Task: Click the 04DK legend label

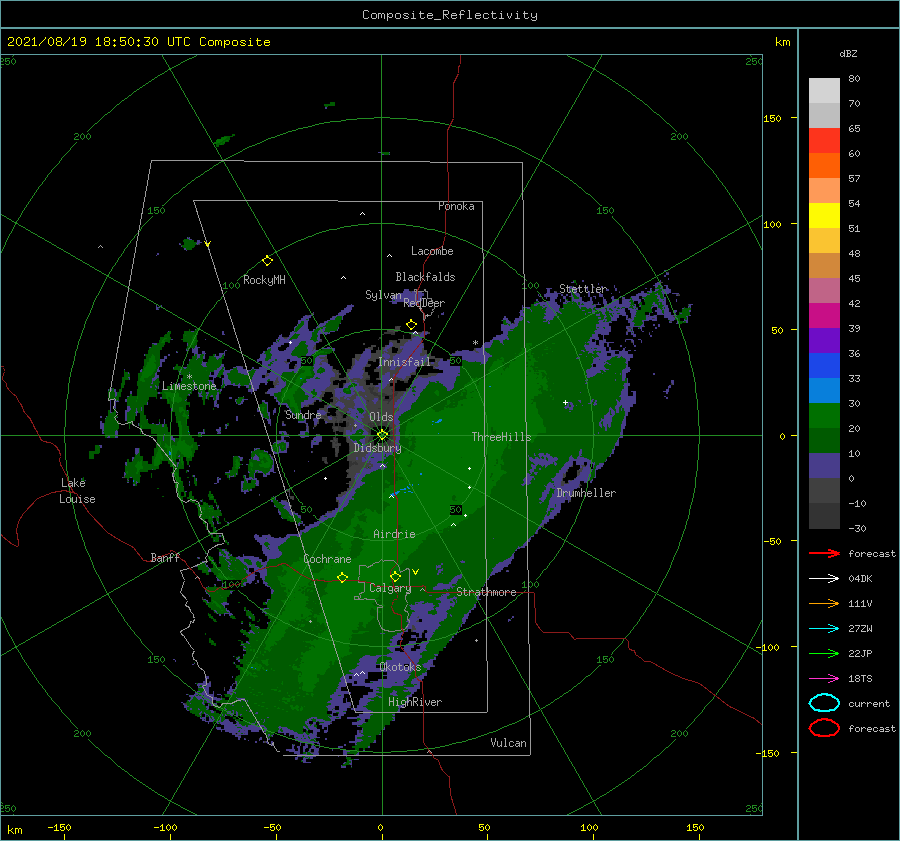Action: pyautogui.click(x=860, y=579)
